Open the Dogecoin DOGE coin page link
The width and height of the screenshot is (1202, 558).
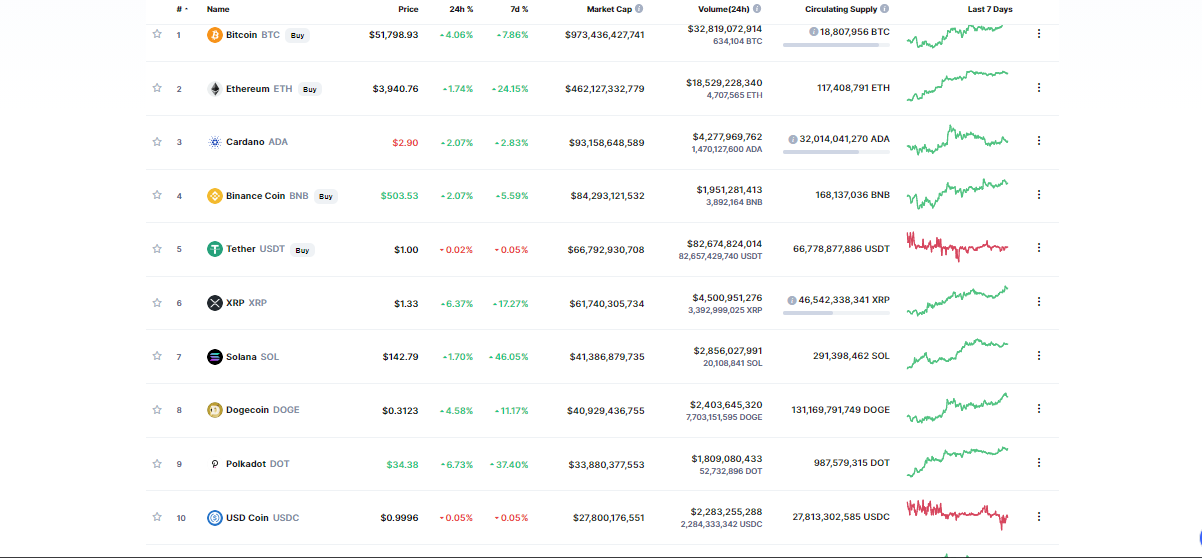pos(262,410)
